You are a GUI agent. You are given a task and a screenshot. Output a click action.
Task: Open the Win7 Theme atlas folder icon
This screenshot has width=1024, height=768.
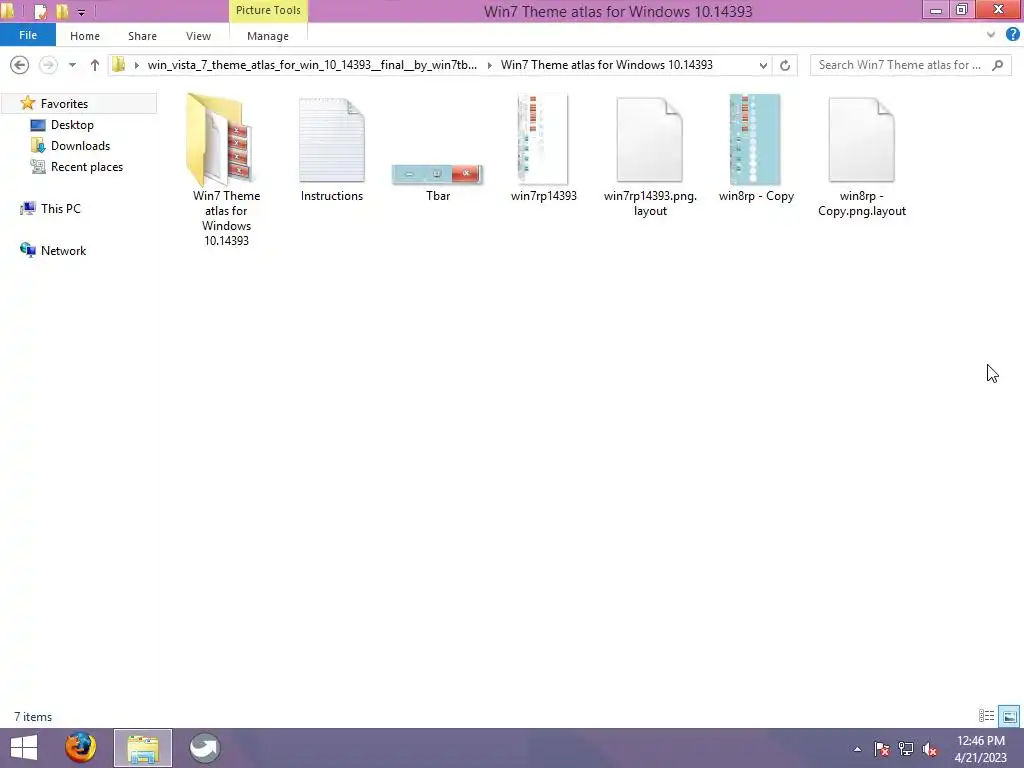pos(219,140)
